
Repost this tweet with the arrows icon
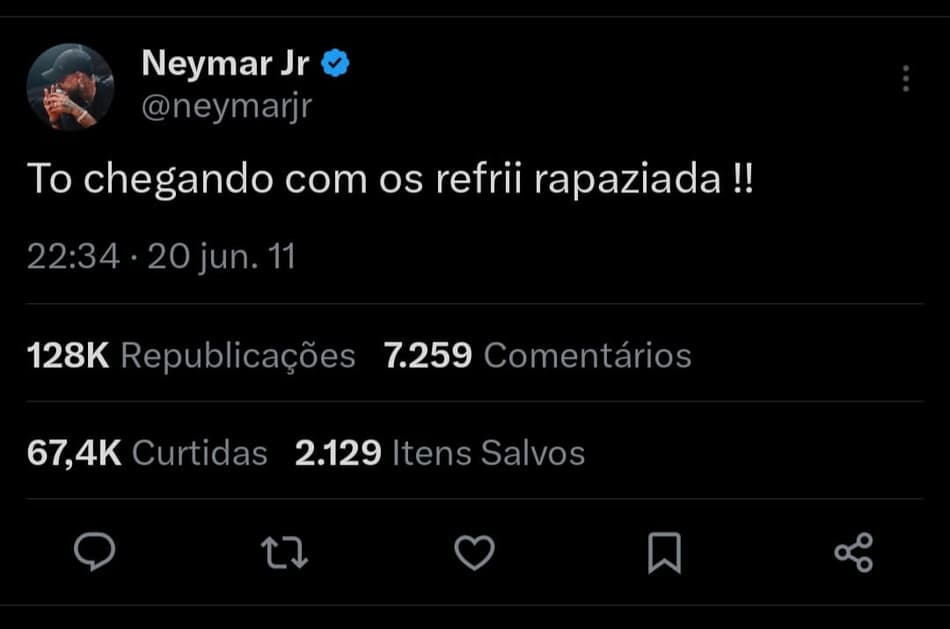coord(284,552)
